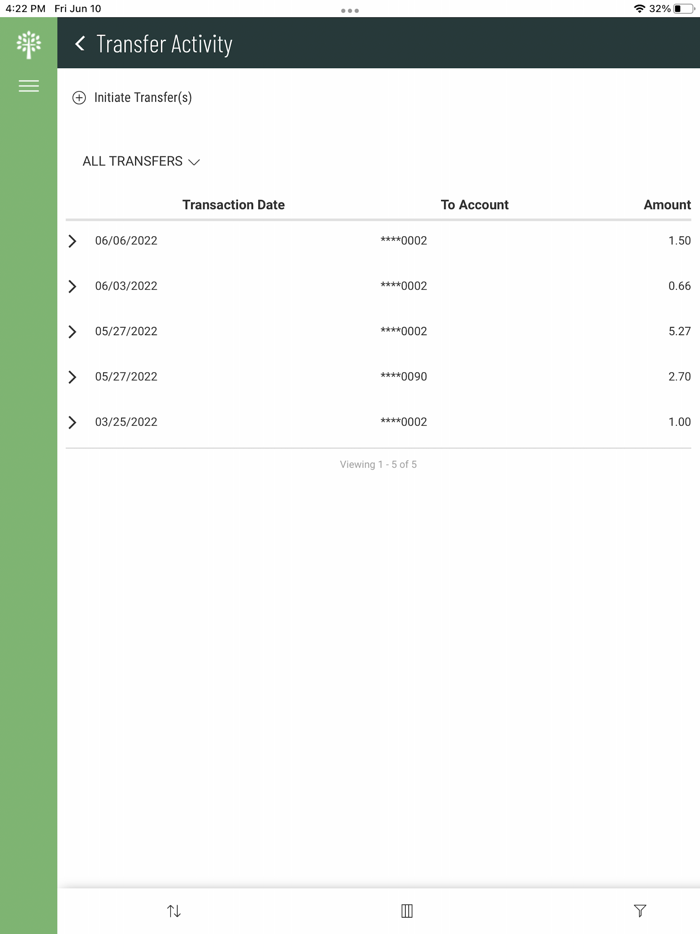Tap the 4:22 PM clock in status bar
This screenshot has height=934, width=700.
click(25, 8)
